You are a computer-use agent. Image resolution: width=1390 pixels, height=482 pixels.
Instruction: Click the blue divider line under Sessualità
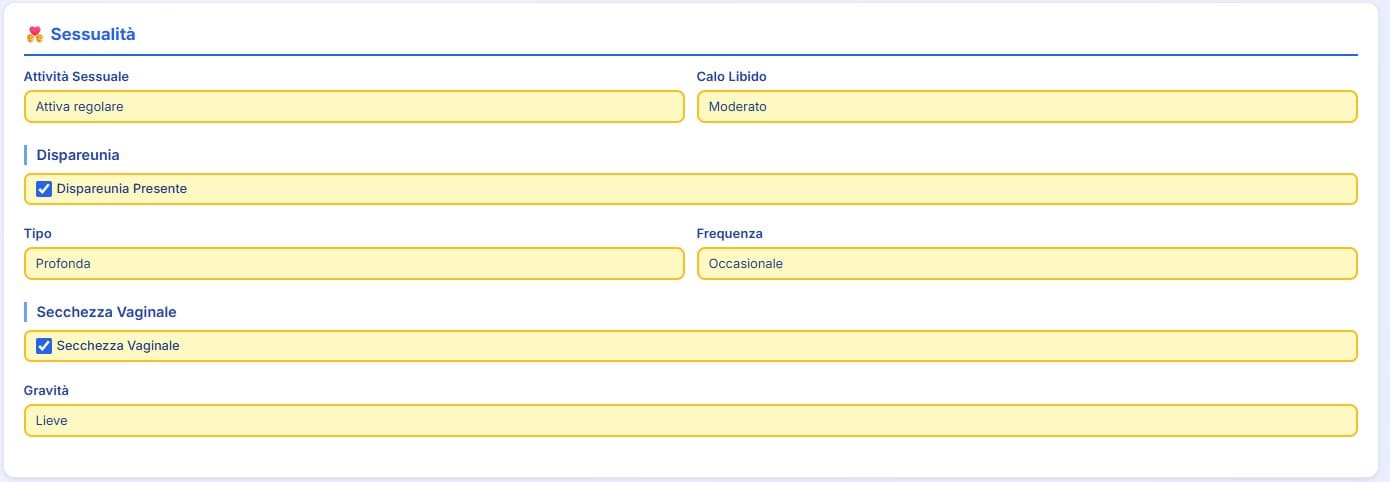pyautogui.click(x=690, y=54)
